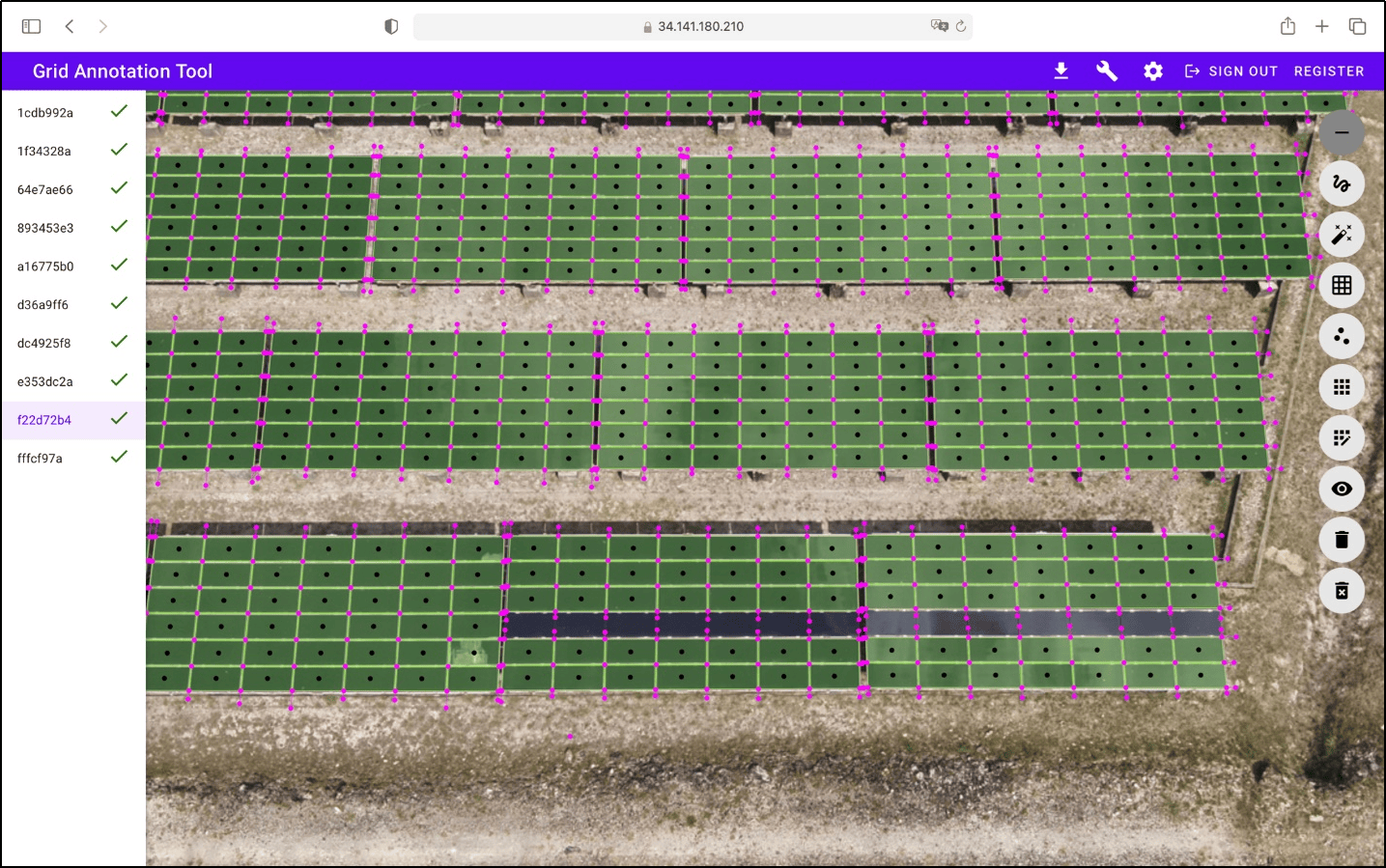Viewport: 1386px width, 868px height.
Task: Select the freehand gesture draw tool
Action: coord(1341,183)
